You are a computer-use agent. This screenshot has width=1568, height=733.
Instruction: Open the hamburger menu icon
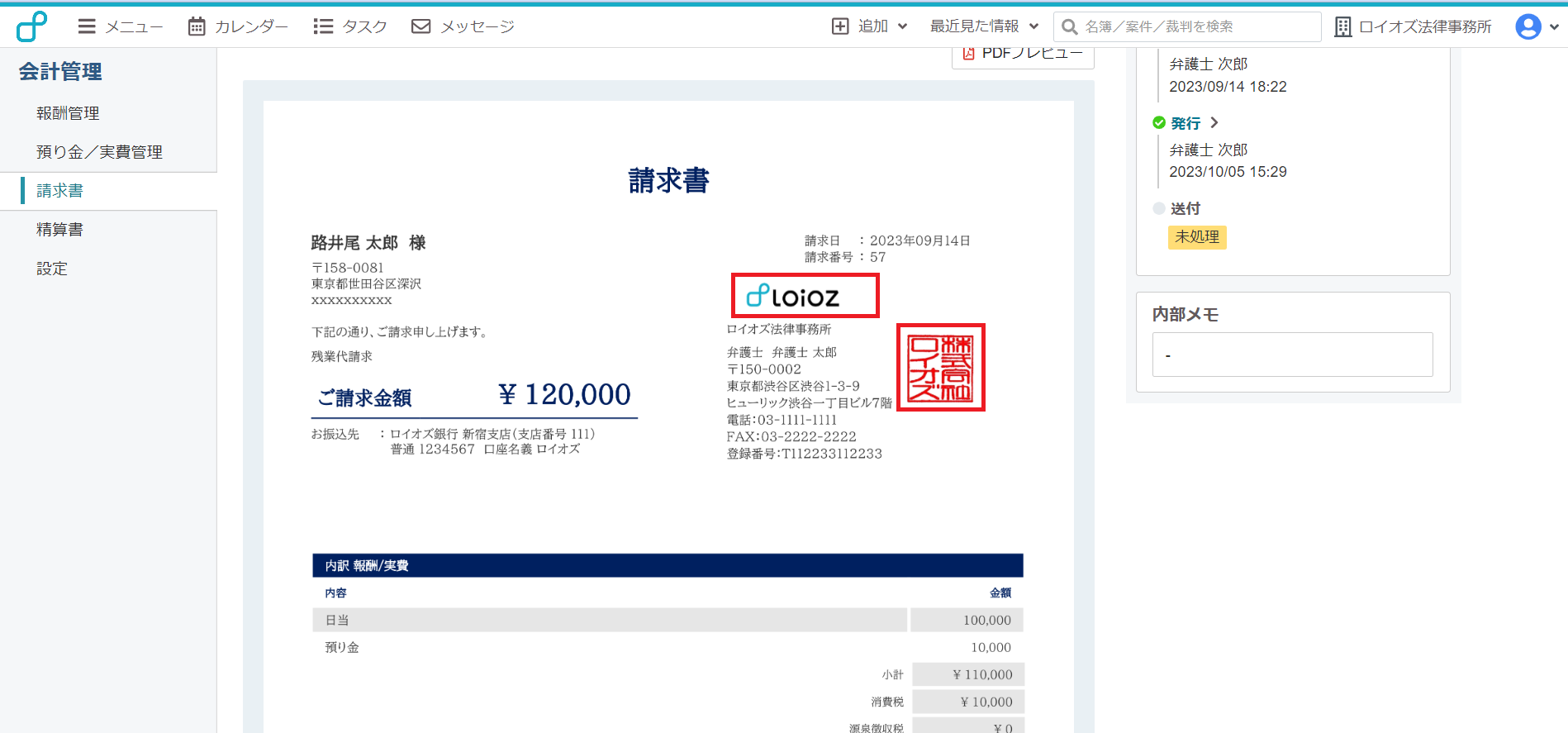(87, 26)
